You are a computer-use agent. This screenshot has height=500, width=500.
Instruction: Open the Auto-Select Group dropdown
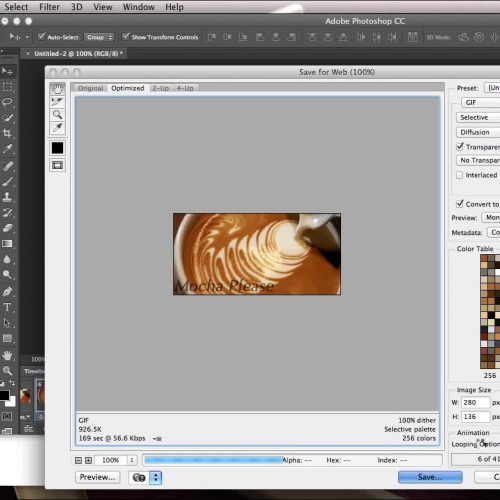[99, 37]
